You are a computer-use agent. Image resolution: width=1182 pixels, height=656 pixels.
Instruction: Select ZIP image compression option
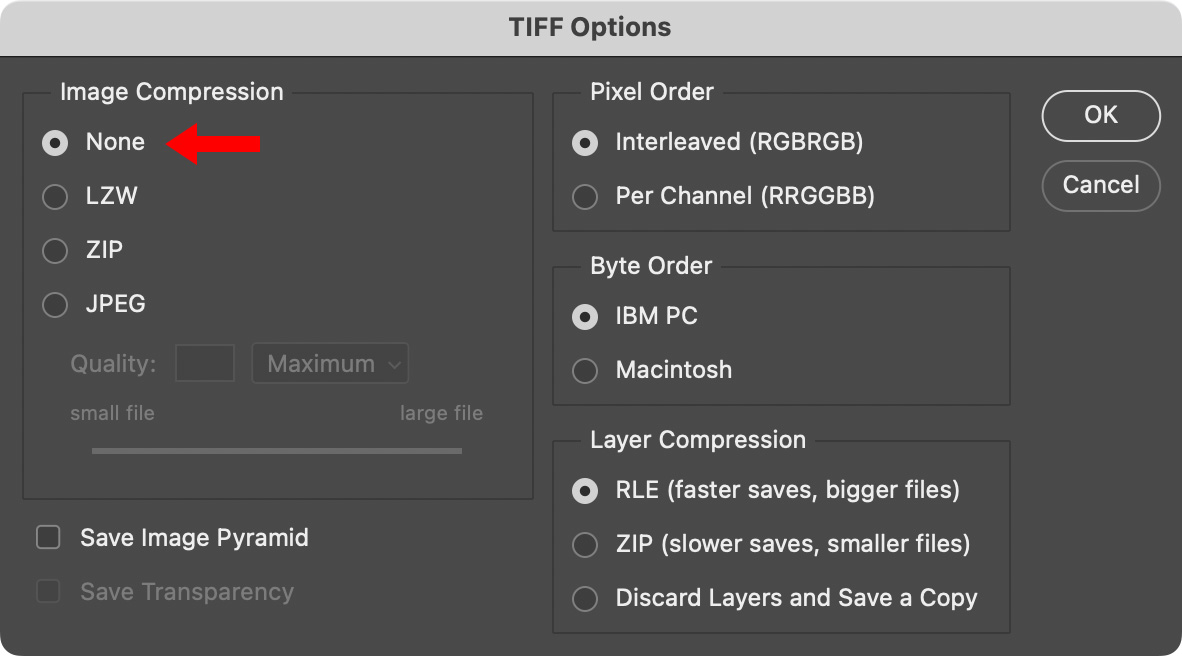point(55,251)
